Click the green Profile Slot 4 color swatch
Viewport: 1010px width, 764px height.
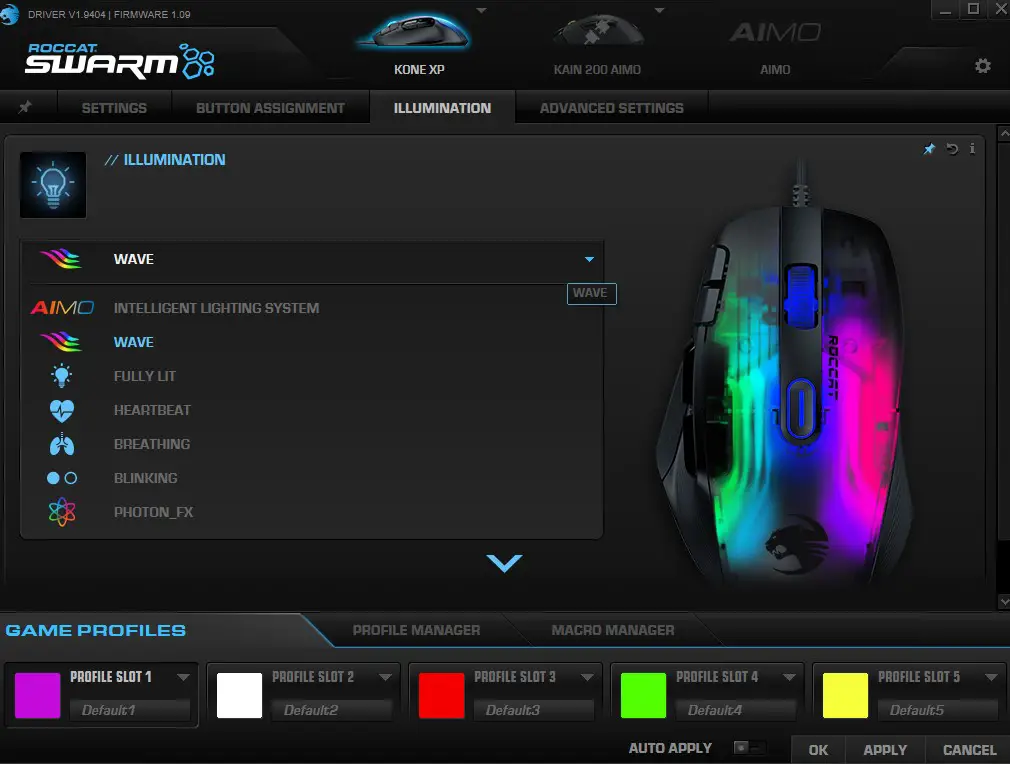coord(643,695)
